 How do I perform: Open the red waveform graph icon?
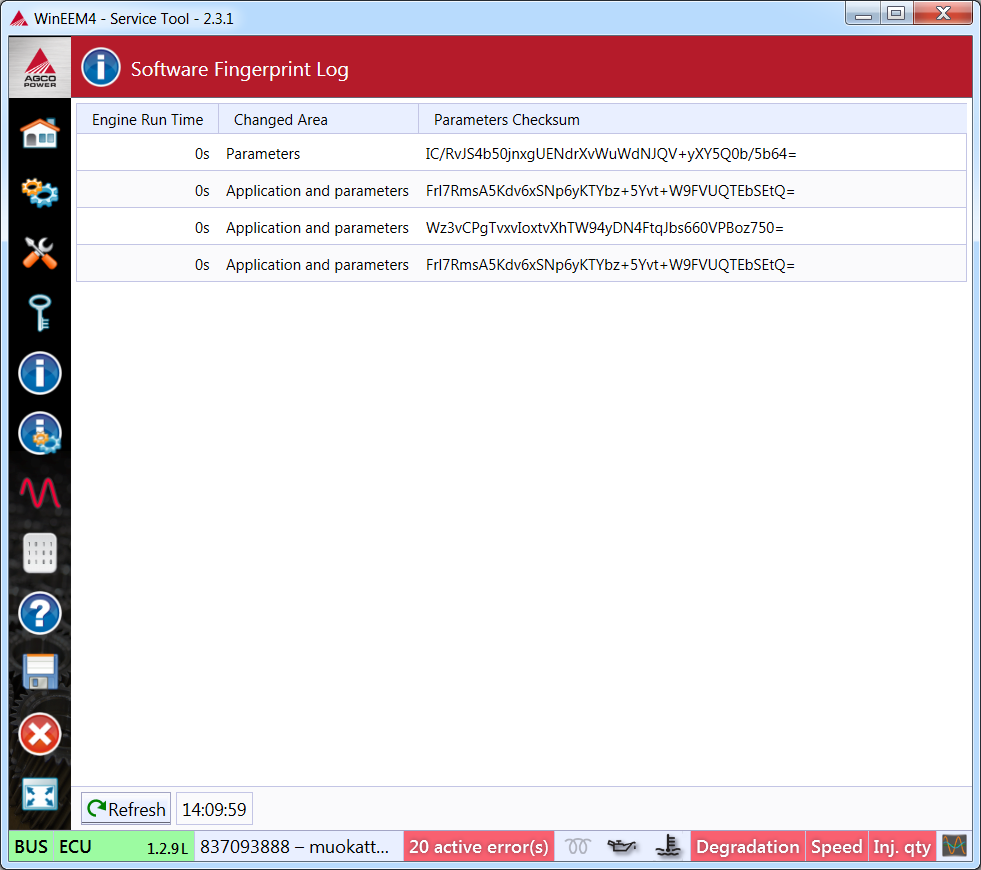point(40,493)
